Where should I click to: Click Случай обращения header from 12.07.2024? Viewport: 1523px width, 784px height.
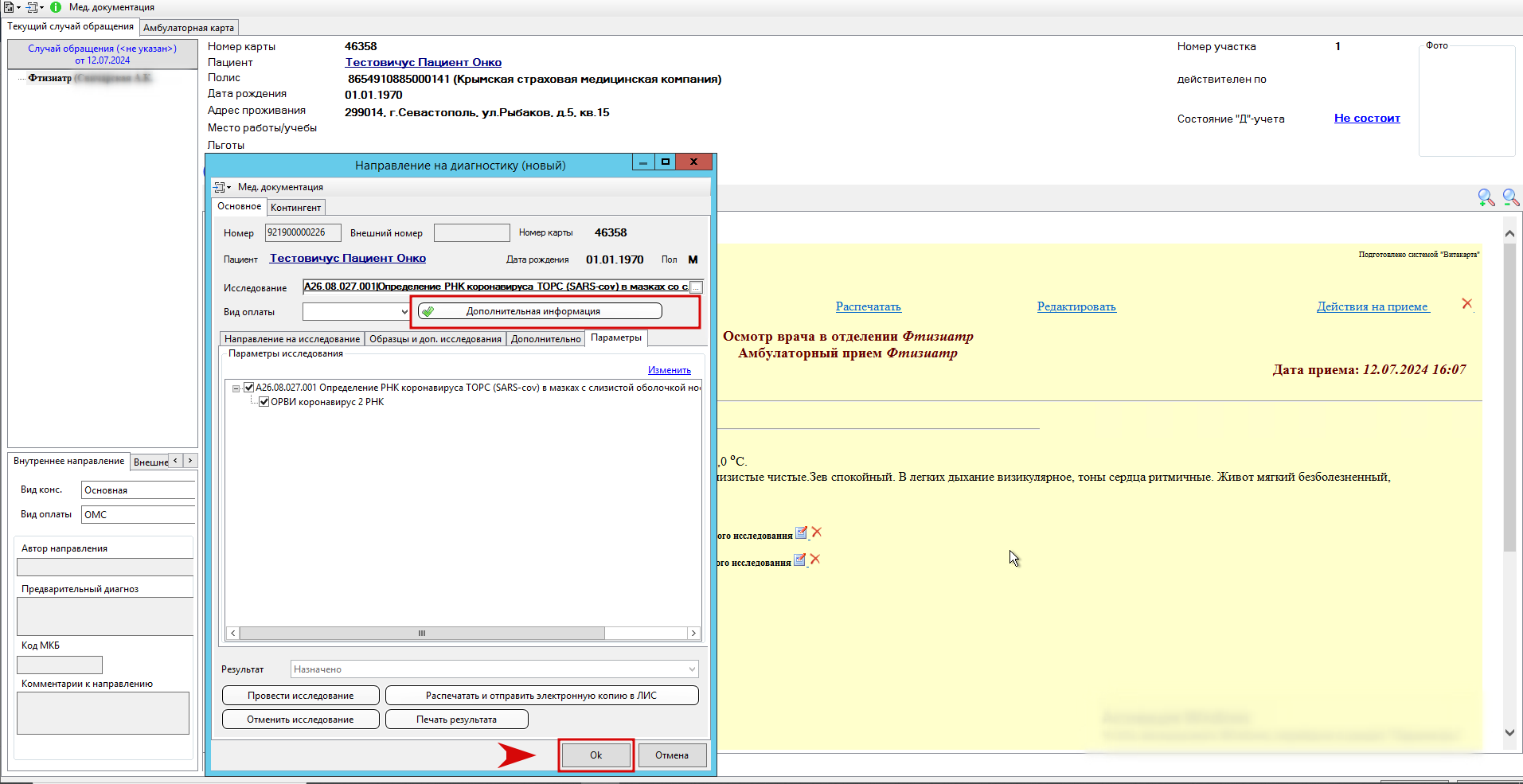103,54
